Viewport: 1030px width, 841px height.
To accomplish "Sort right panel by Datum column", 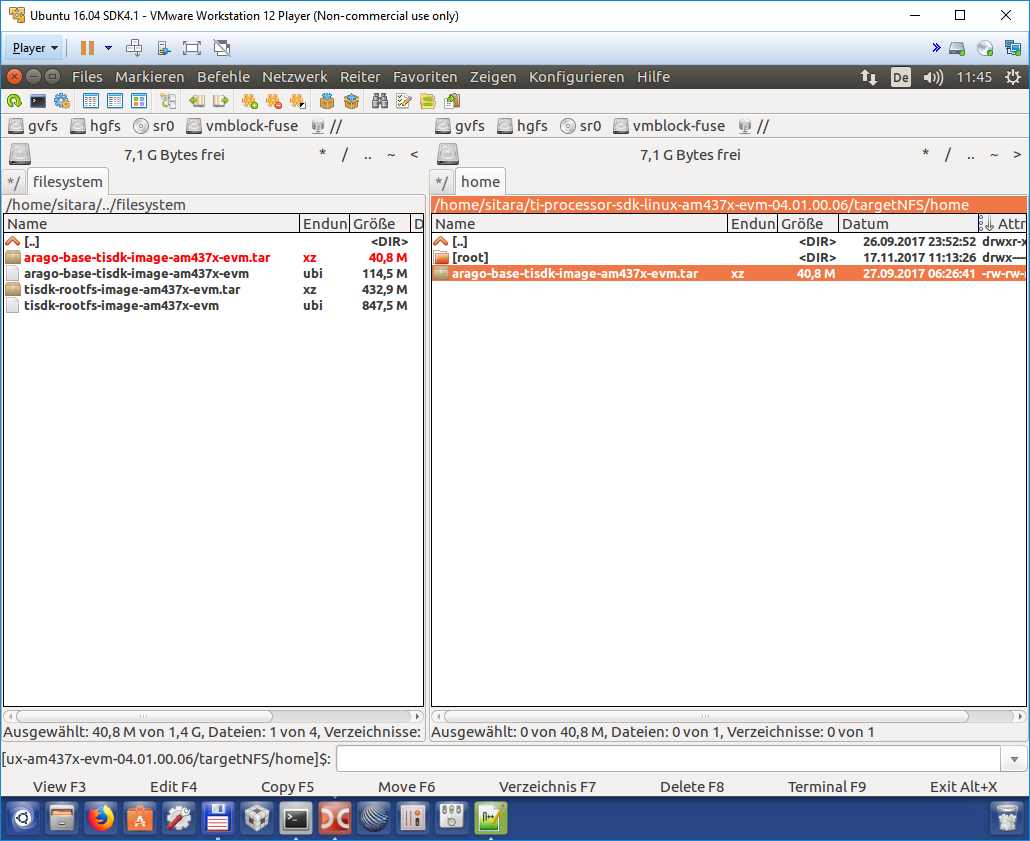I will (908, 223).
